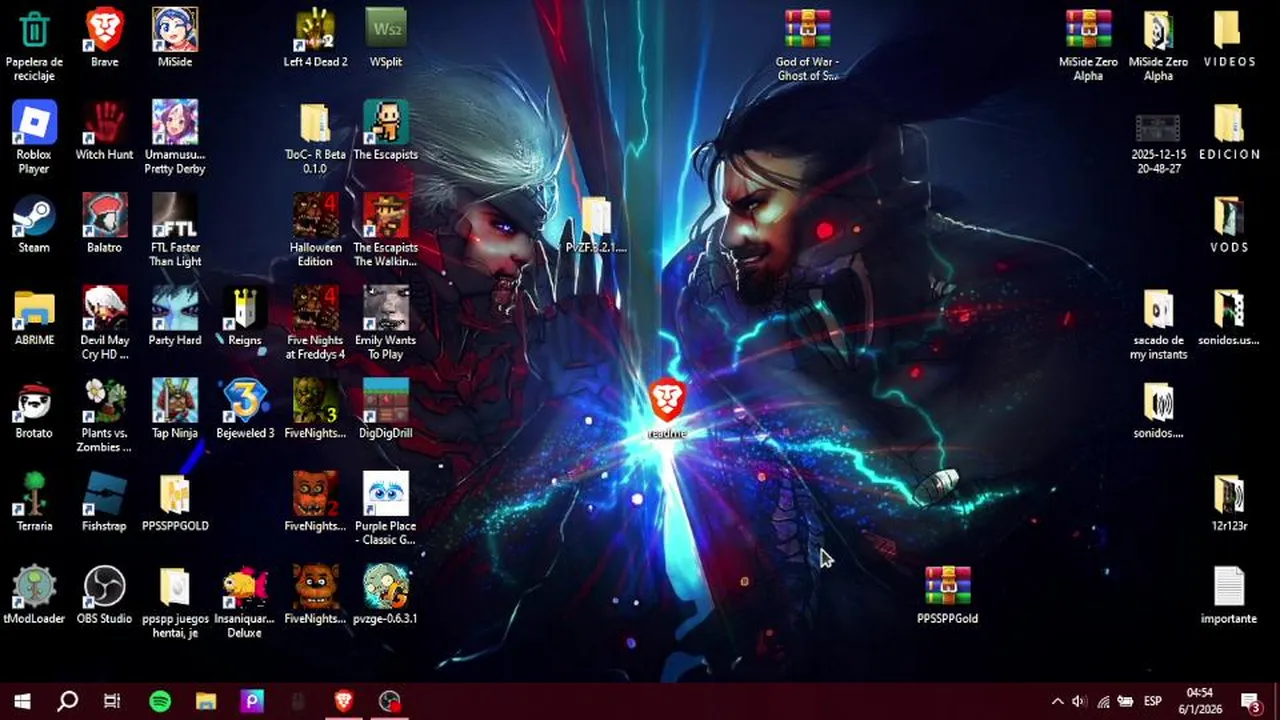This screenshot has width=1280, height=720.
Task: Open the Halloween Edition shortcut
Action: pos(315,231)
